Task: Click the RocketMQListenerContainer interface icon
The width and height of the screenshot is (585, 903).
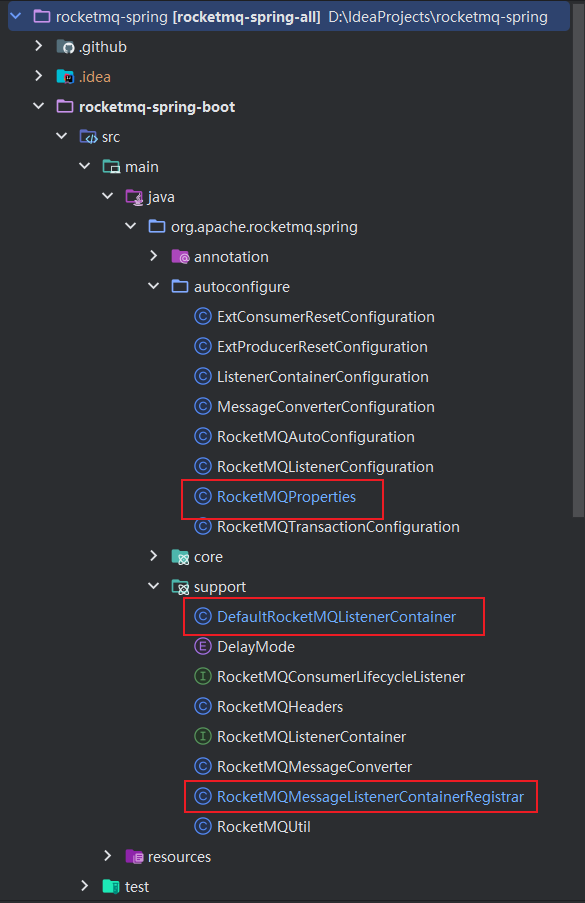Action: pyautogui.click(x=203, y=736)
